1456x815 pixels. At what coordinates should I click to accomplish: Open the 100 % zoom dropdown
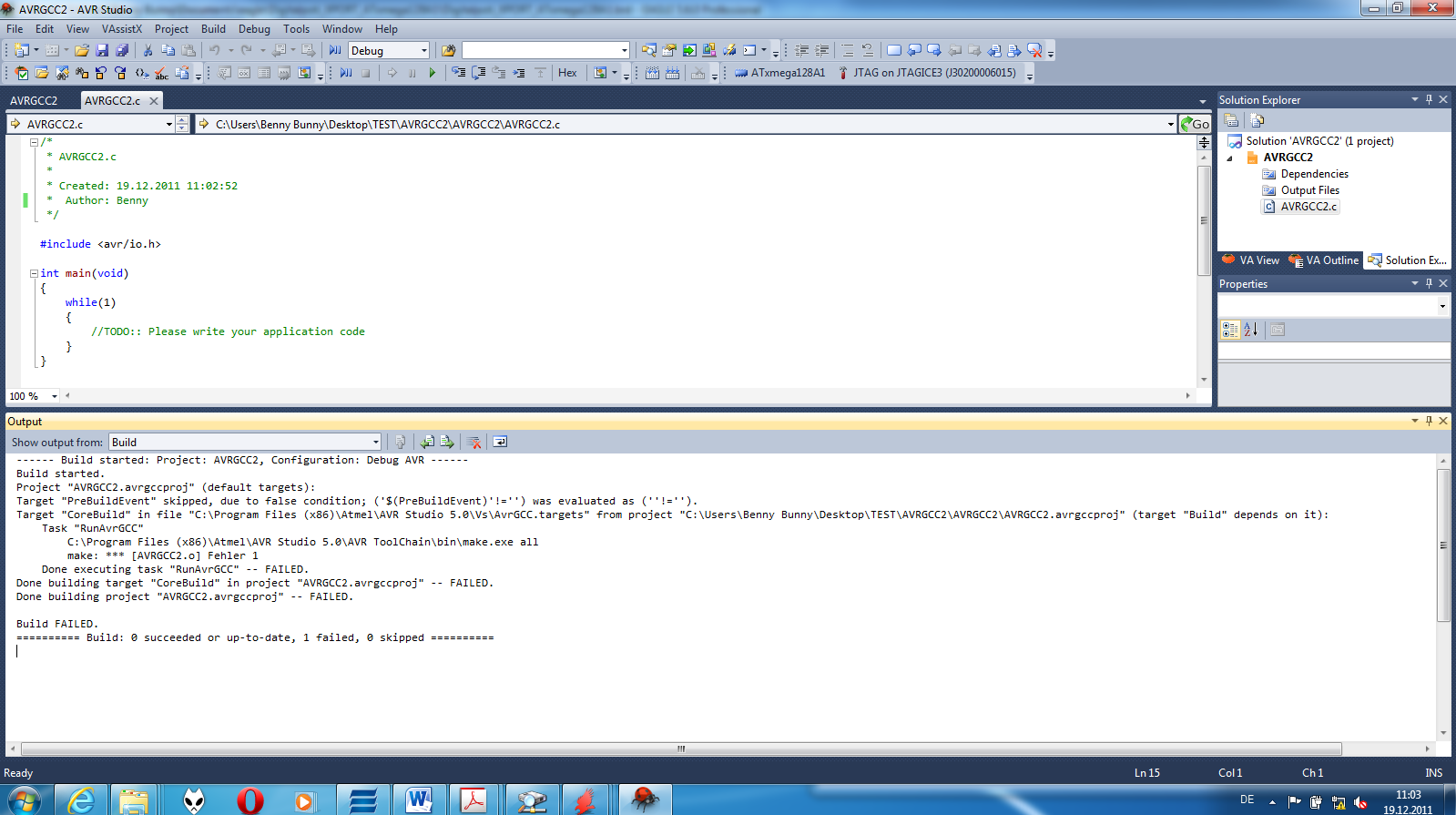click(x=55, y=396)
